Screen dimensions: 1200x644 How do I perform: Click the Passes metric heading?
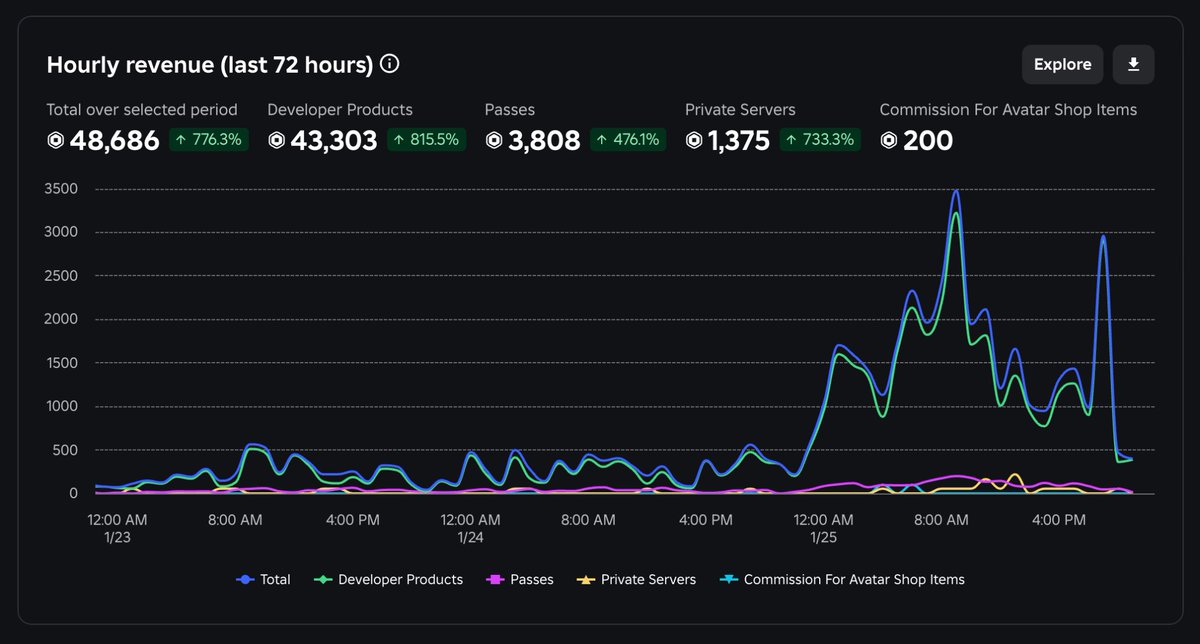tap(510, 110)
